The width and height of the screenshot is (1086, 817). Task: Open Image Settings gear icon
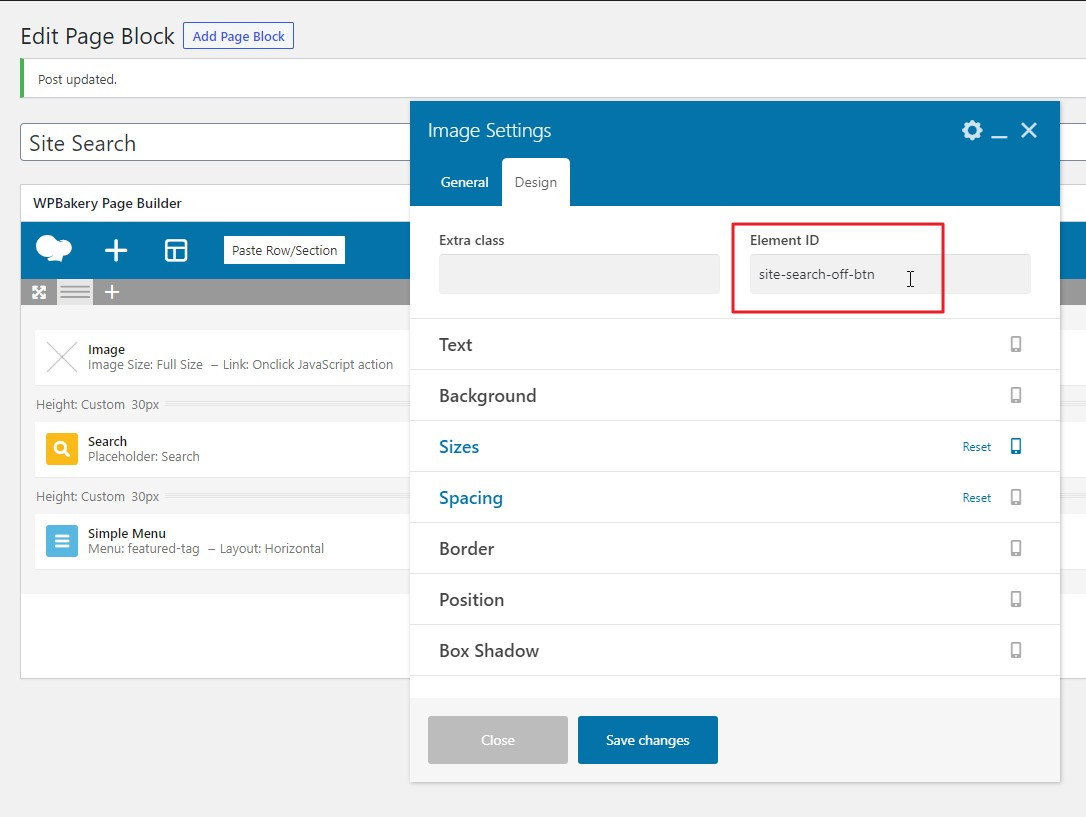[x=972, y=130]
